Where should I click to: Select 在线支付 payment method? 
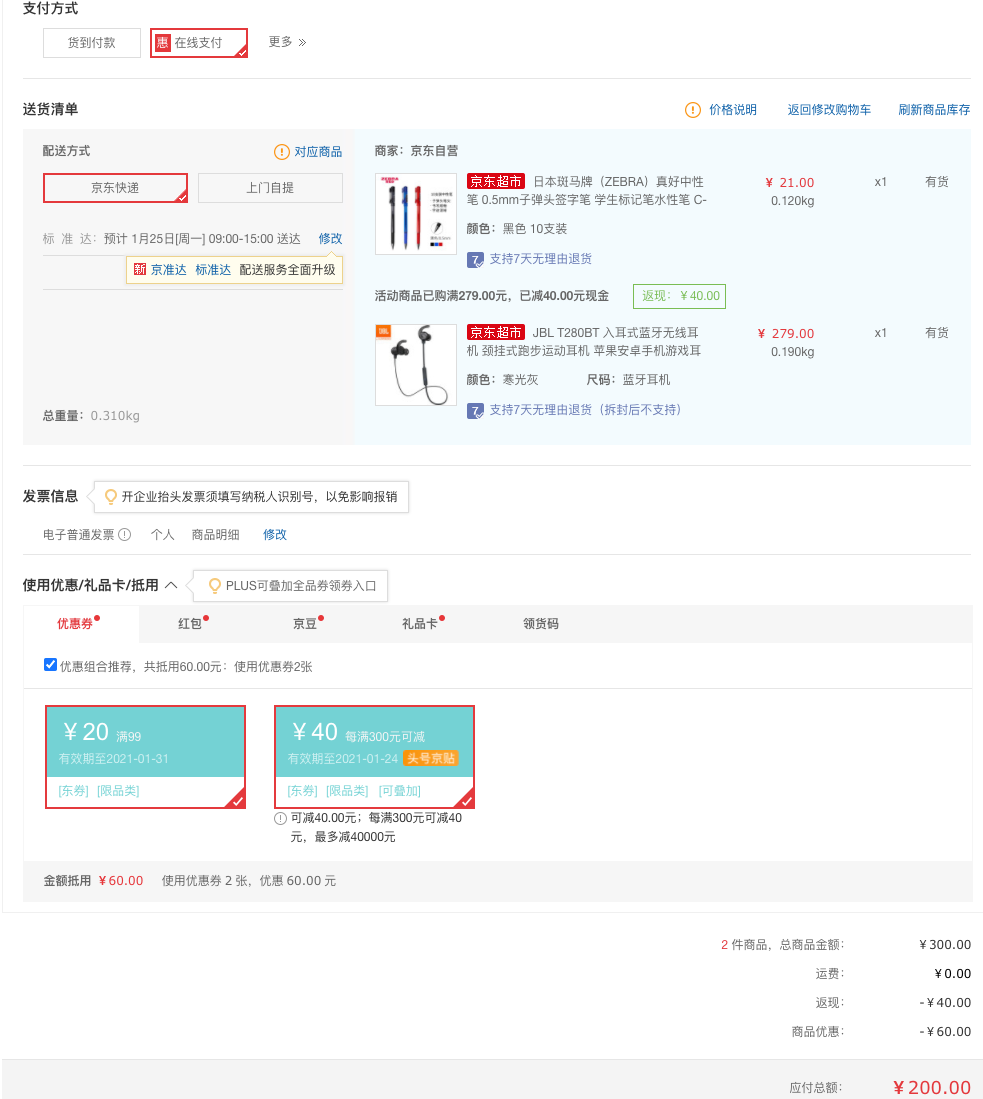[x=199, y=43]
